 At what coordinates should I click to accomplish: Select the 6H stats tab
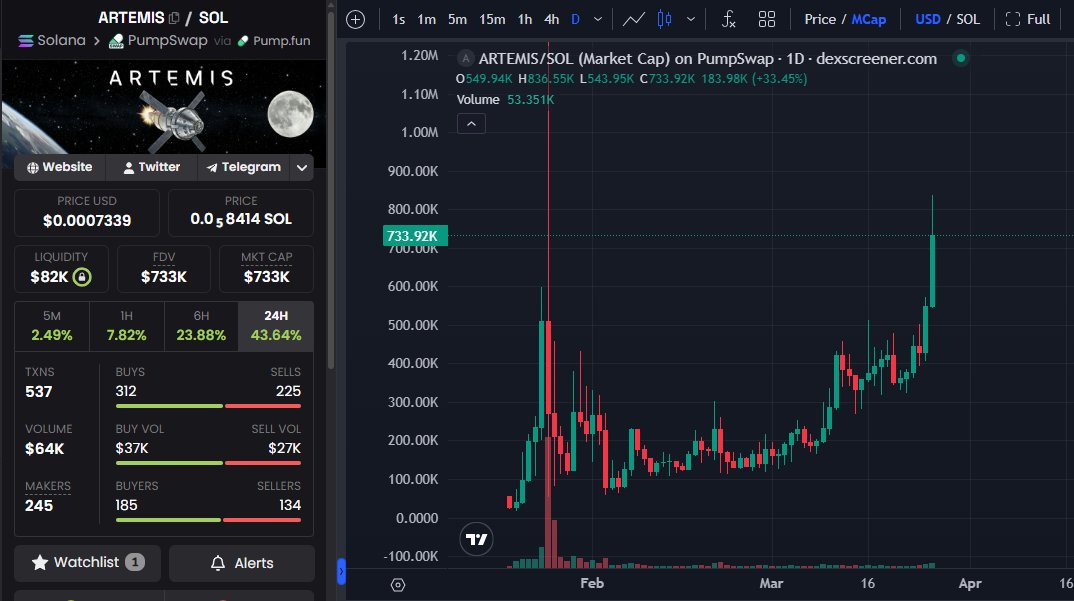pos(201,326)
